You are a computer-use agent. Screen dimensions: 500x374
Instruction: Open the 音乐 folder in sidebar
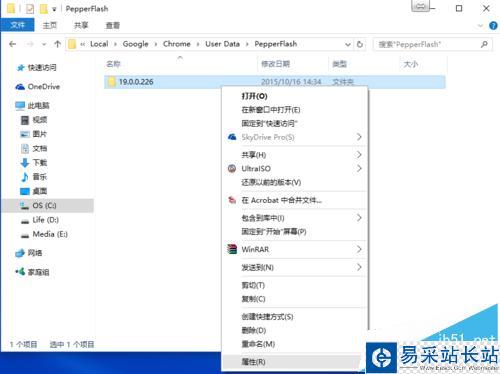click(x=34, y=177)
